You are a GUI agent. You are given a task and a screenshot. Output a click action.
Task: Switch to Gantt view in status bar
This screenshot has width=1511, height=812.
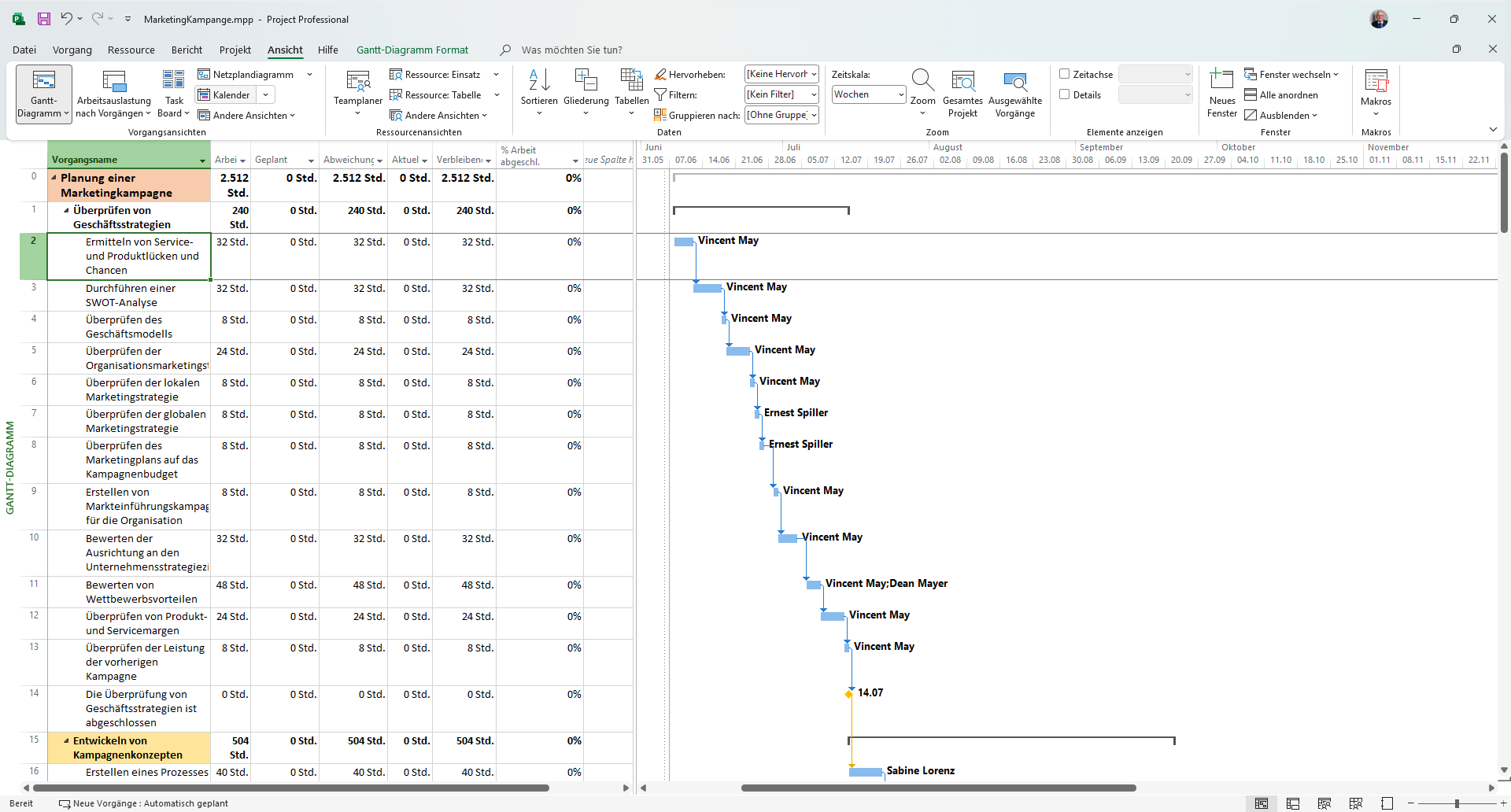coord(1262,803)
